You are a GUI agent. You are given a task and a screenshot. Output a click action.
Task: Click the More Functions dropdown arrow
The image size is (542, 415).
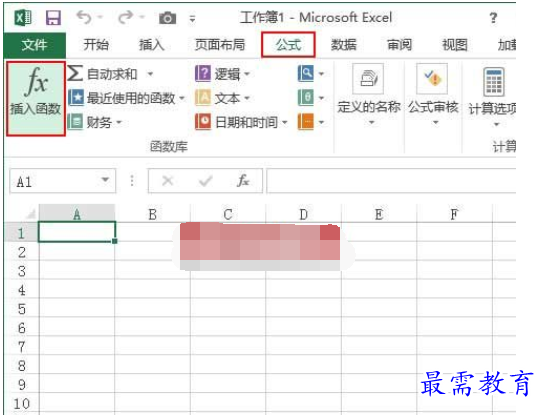321,122
